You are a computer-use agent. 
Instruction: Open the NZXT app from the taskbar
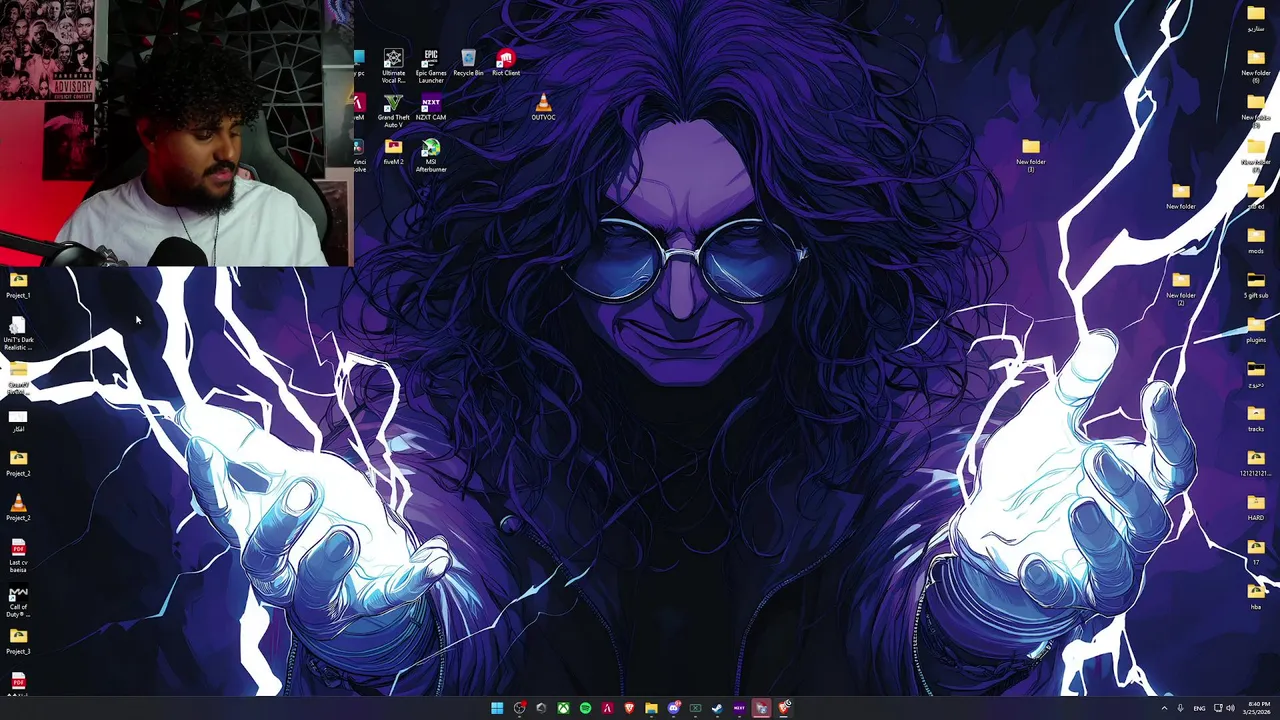(x=739, y=708)
